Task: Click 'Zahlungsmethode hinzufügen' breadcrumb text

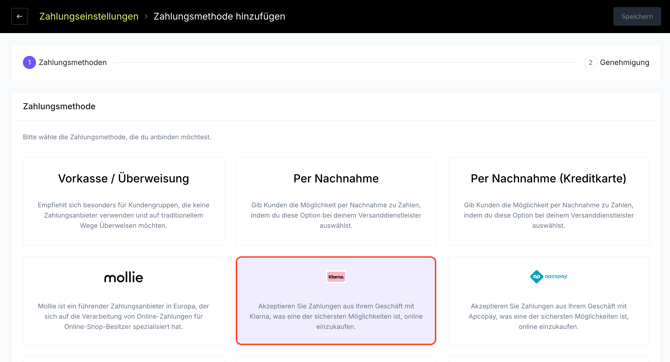Action: (219, 17)
